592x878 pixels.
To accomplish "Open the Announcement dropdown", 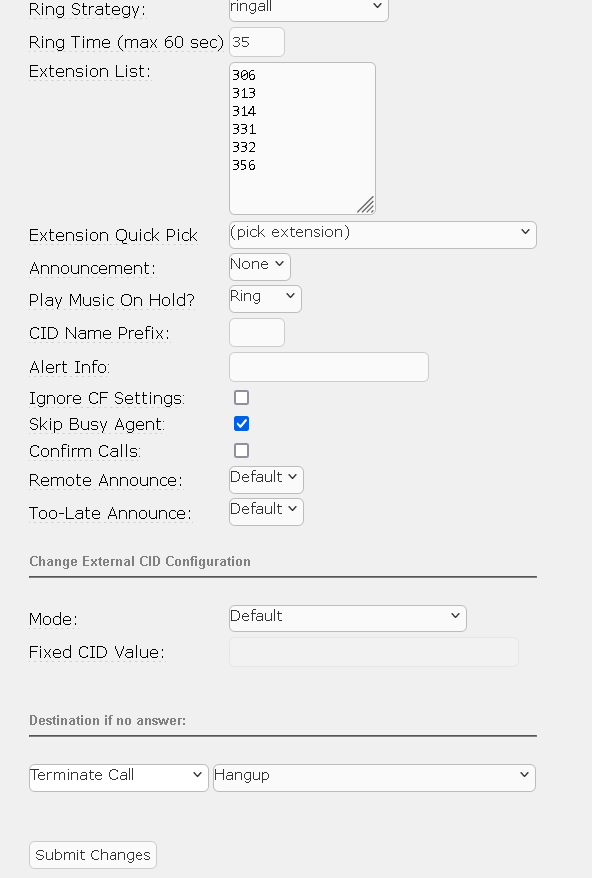I will (260, 267).
